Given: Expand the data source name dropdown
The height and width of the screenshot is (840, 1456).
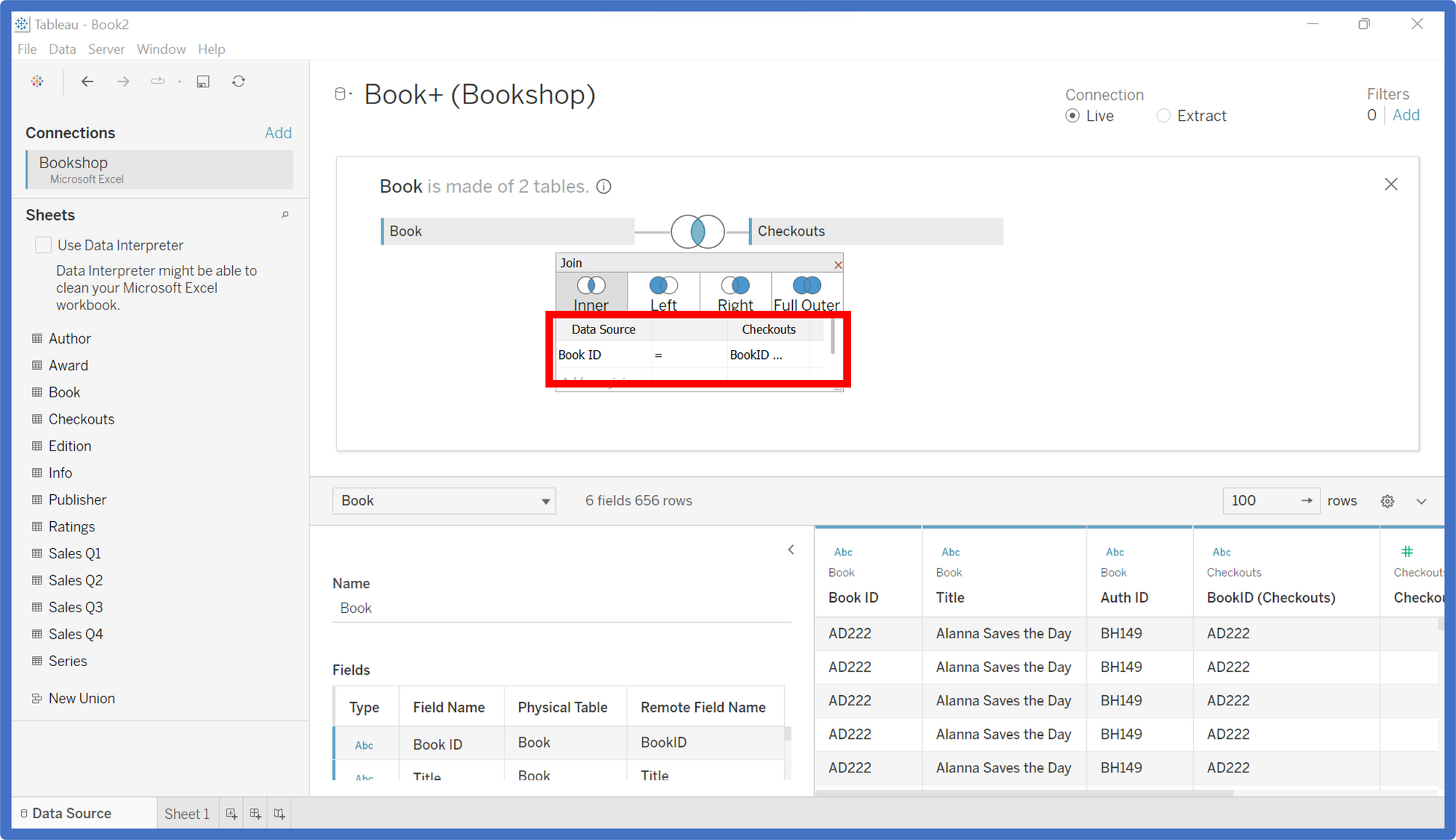Looking at the screenshot, I should coord(343,94).
